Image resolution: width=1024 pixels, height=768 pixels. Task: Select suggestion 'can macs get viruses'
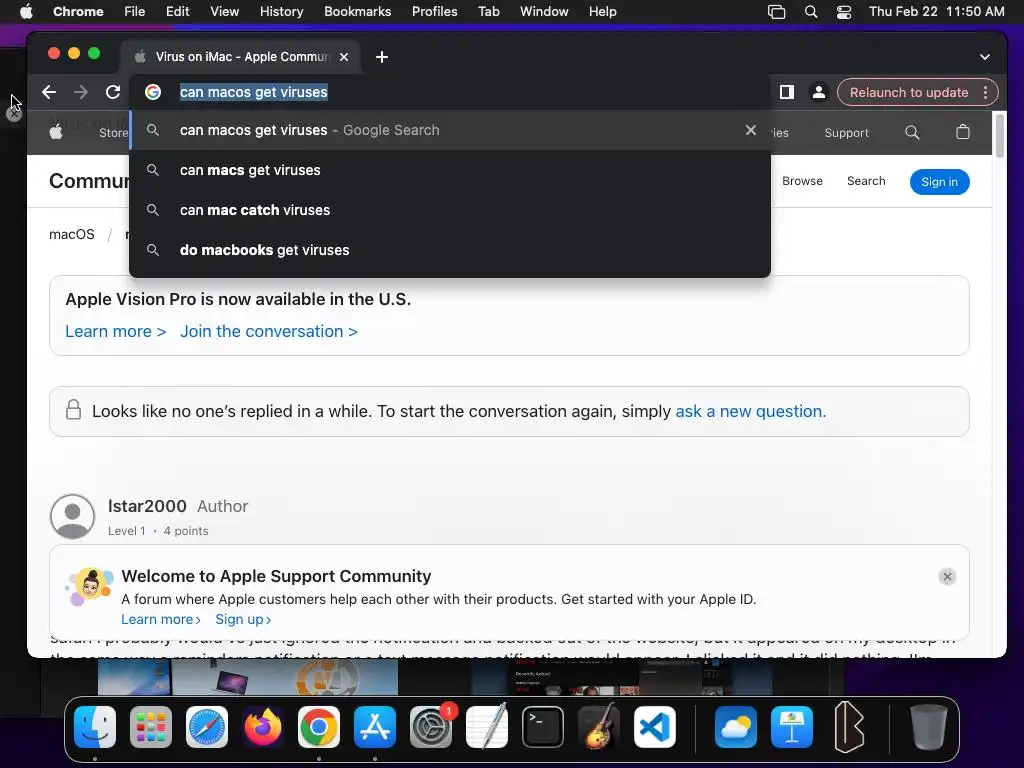point(450,170)
